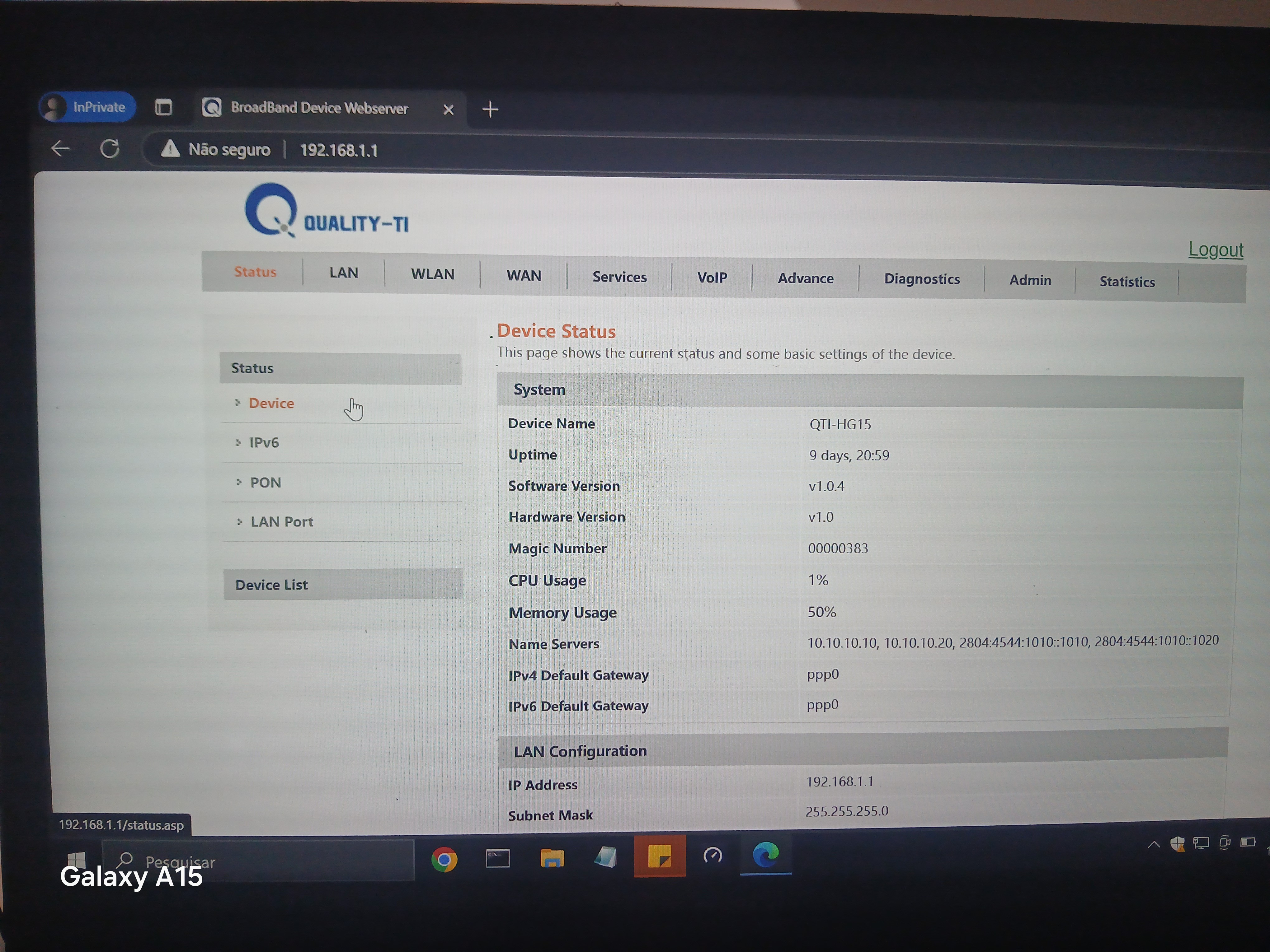Click the tab actions menu icon
Screen dimensions: 1270x952
point(164,107)
